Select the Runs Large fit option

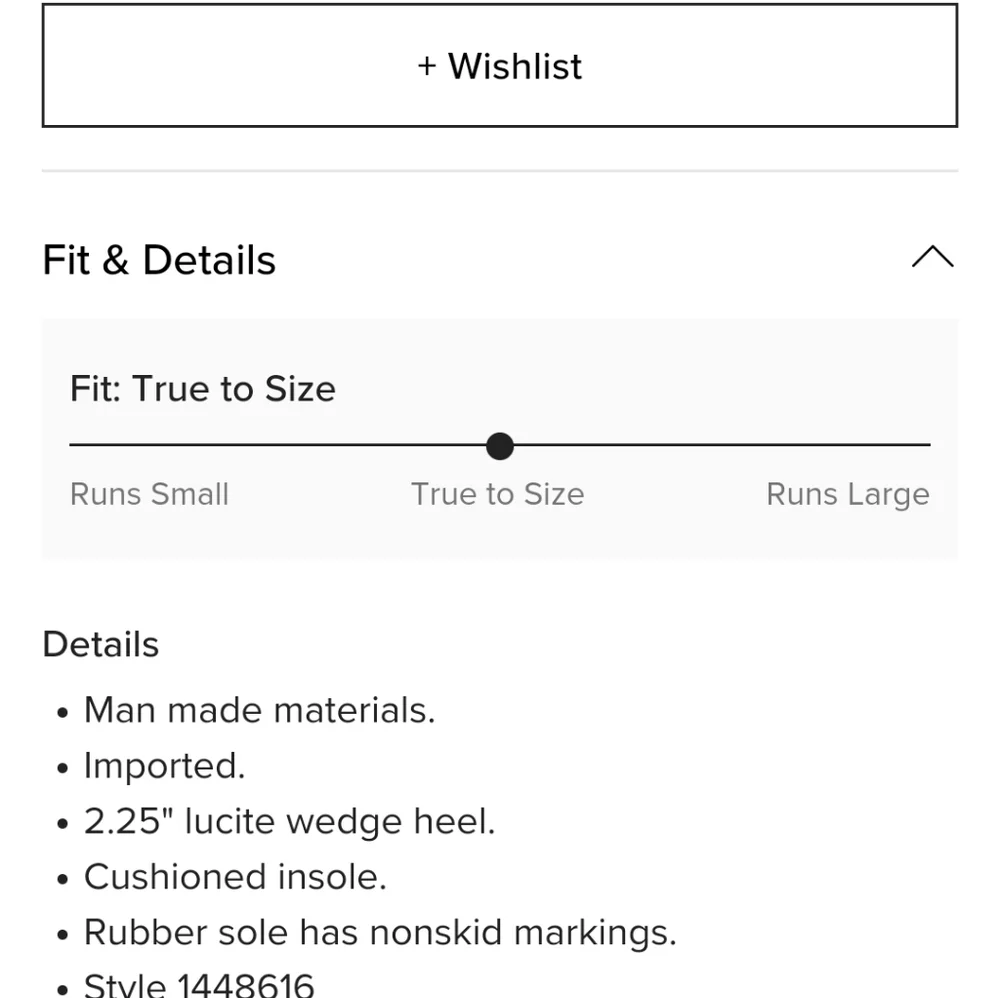[x=847, y=493]
